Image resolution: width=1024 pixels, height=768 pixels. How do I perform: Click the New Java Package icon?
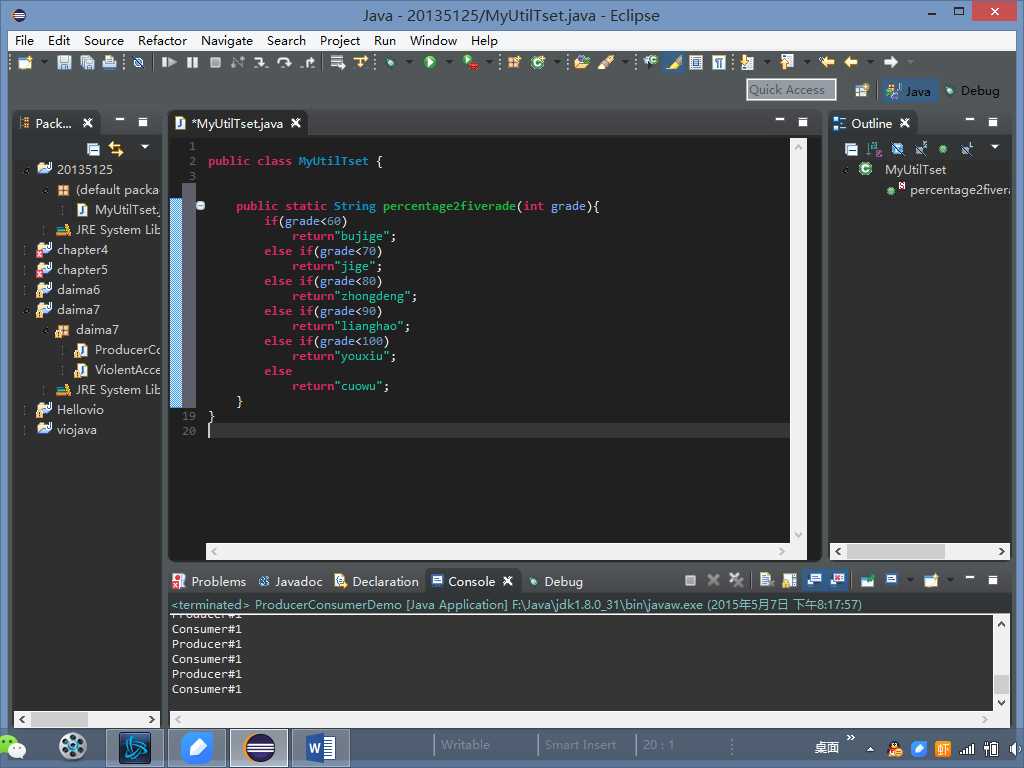pos(515,63)
